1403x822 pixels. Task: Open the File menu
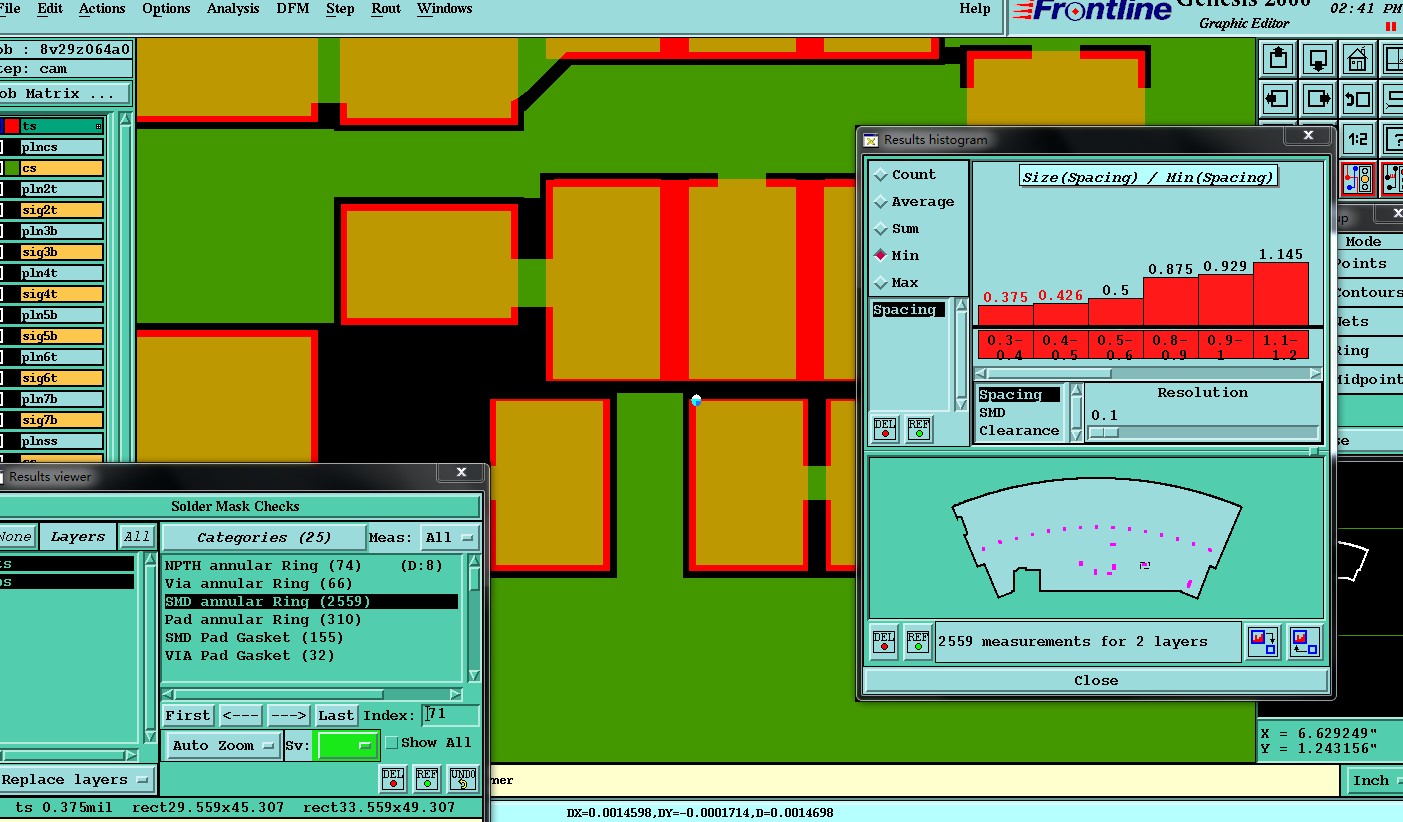(10, 9)
